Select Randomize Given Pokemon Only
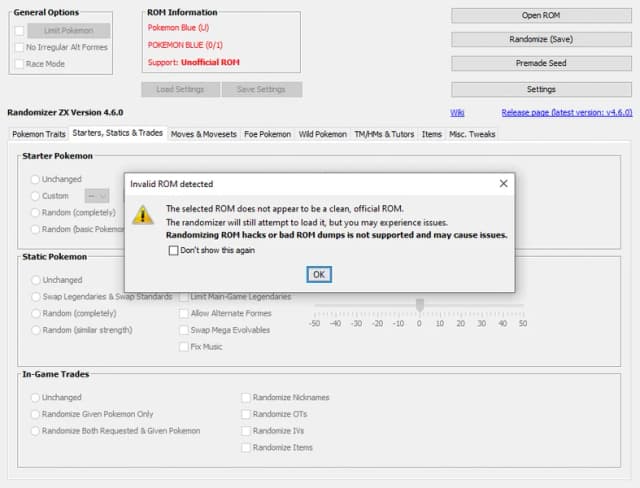Viewport: 640px width, 488px height. 35,414
